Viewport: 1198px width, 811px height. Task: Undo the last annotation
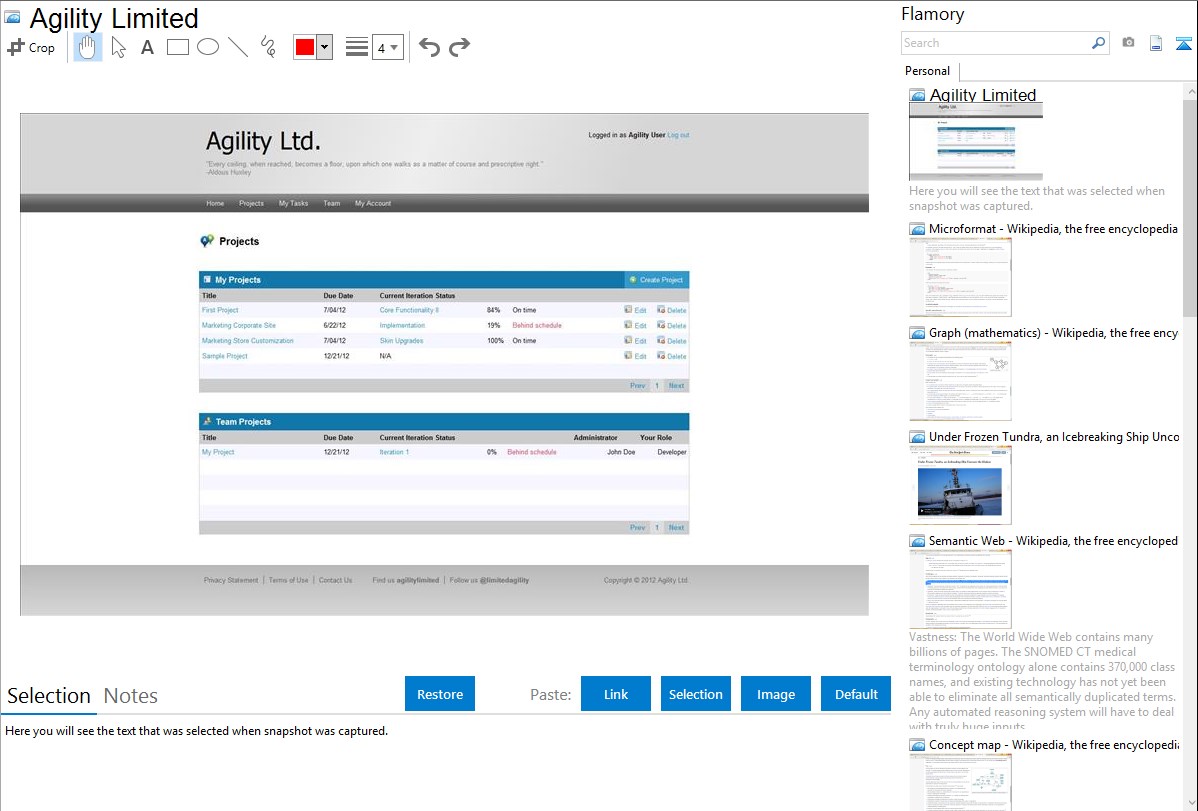pos(429,47)
